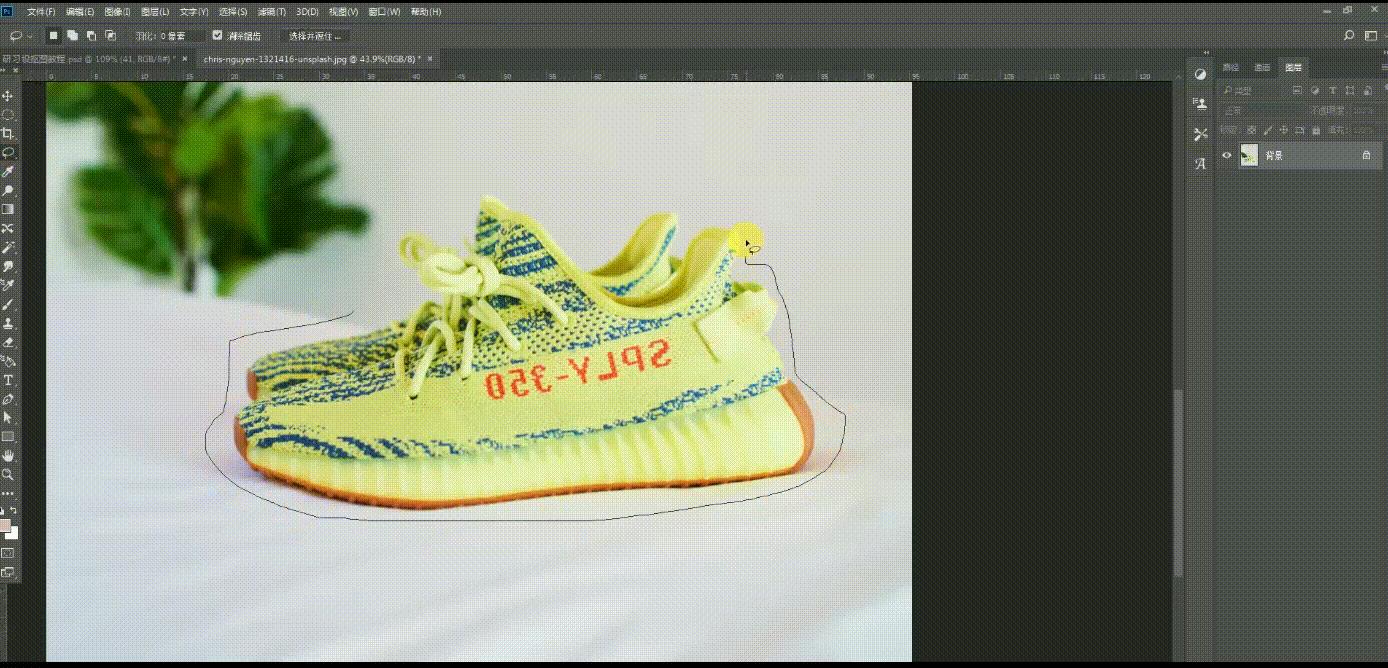Select the Eraser tool
This screenshot has height=668, width=1388.
(x=8, y=343)
